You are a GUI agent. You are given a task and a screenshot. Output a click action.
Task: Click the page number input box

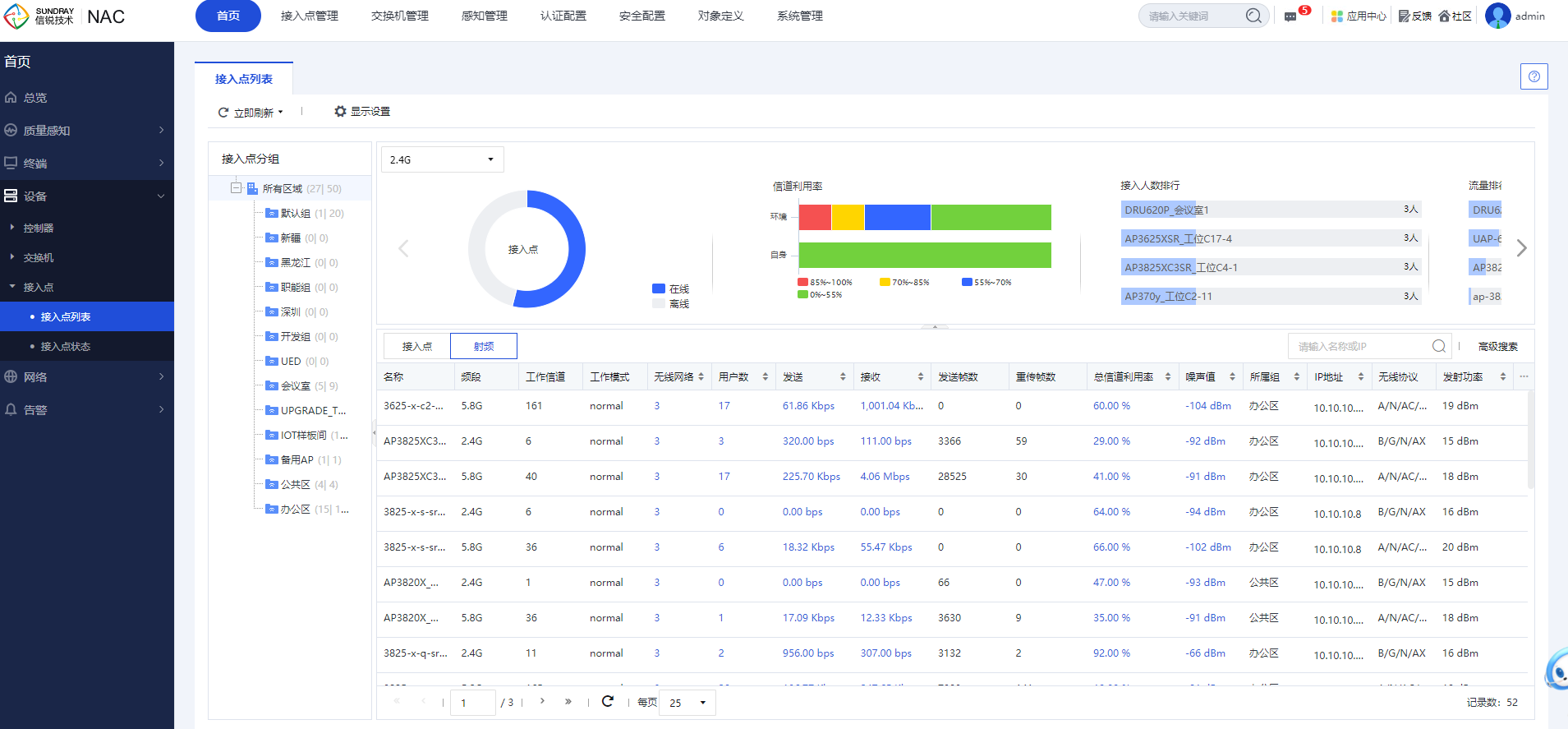[x=473, y=703]
